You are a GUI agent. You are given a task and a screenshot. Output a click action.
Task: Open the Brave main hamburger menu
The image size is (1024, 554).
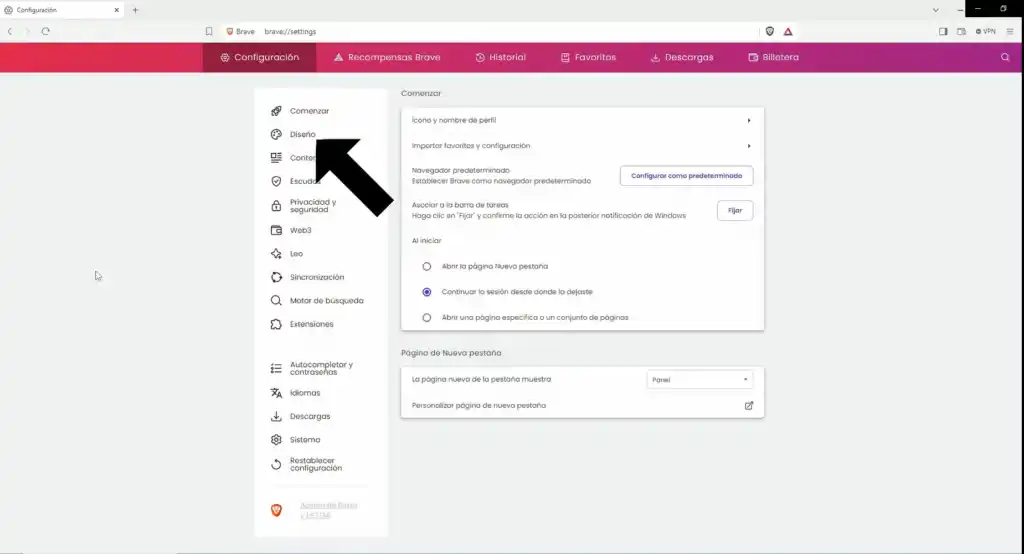point(1010,31)
